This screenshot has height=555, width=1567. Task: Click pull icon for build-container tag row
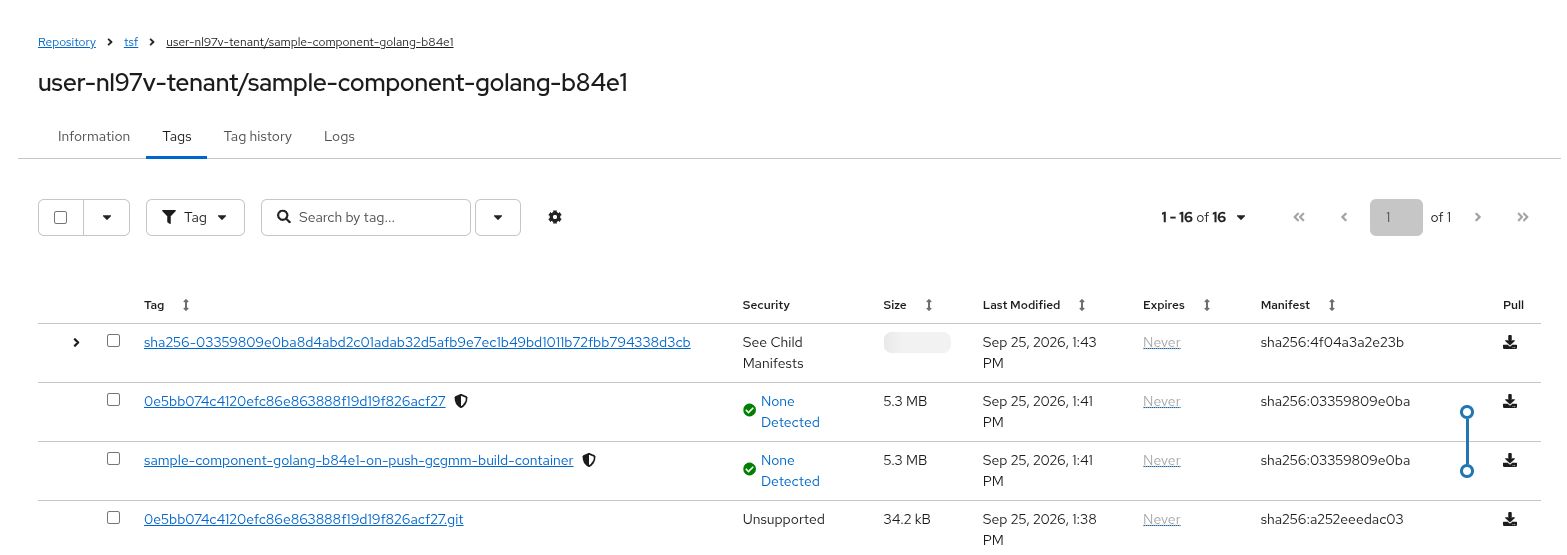[x=1510, y=460]
